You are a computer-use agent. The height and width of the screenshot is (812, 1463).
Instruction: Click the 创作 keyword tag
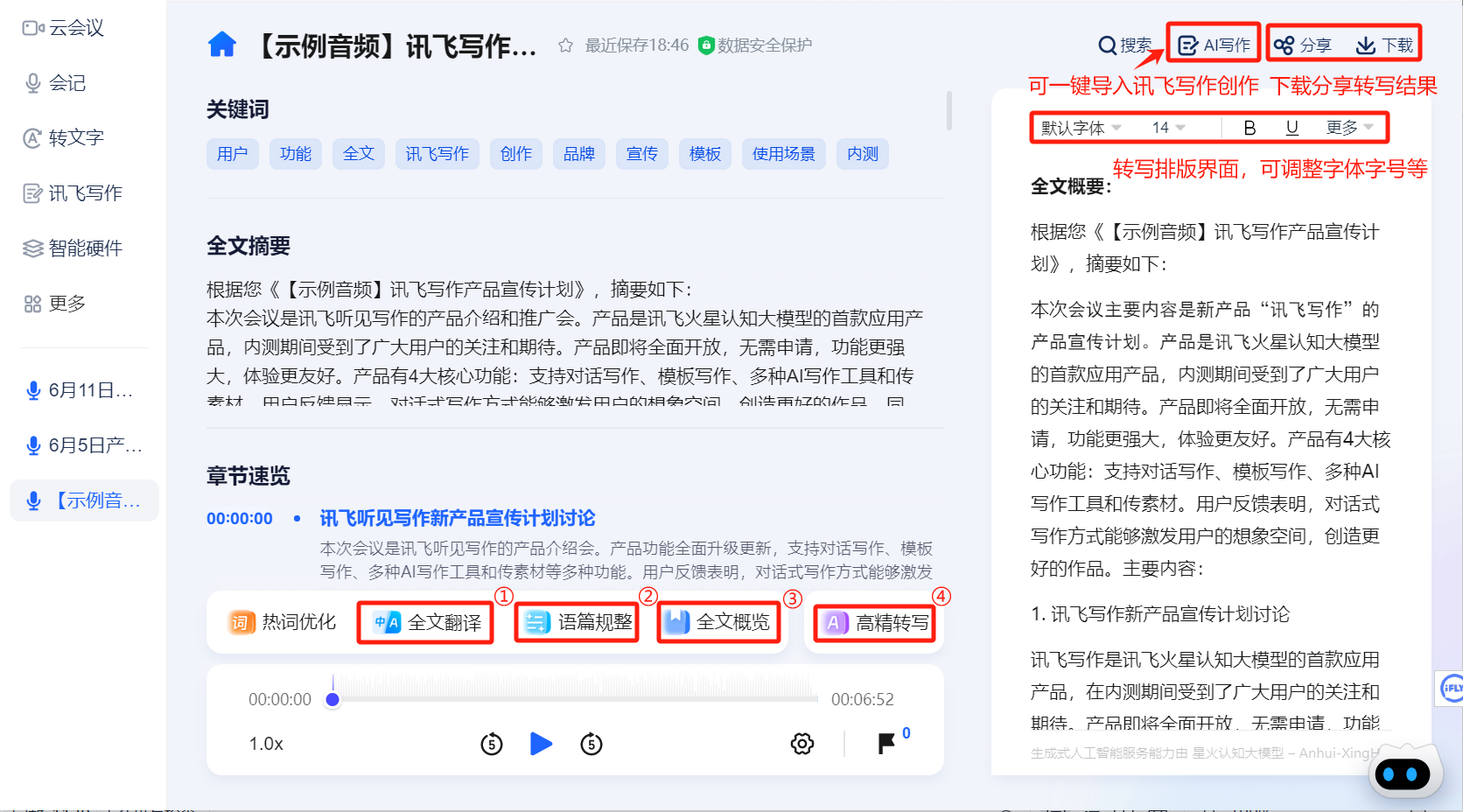[516, 154]
